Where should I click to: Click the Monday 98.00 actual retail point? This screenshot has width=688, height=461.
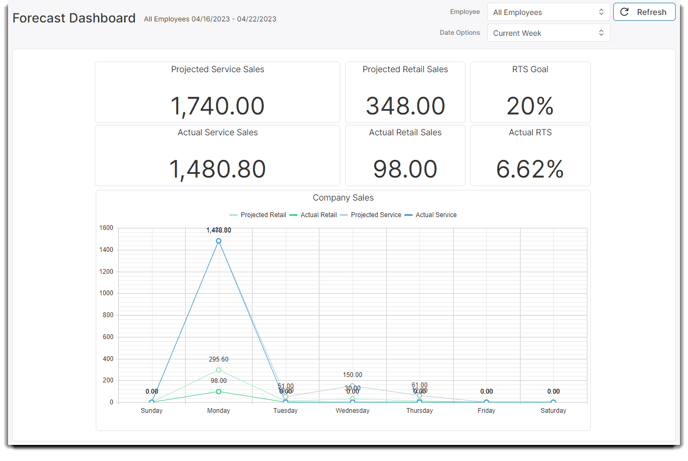click(x=219, y=391)
